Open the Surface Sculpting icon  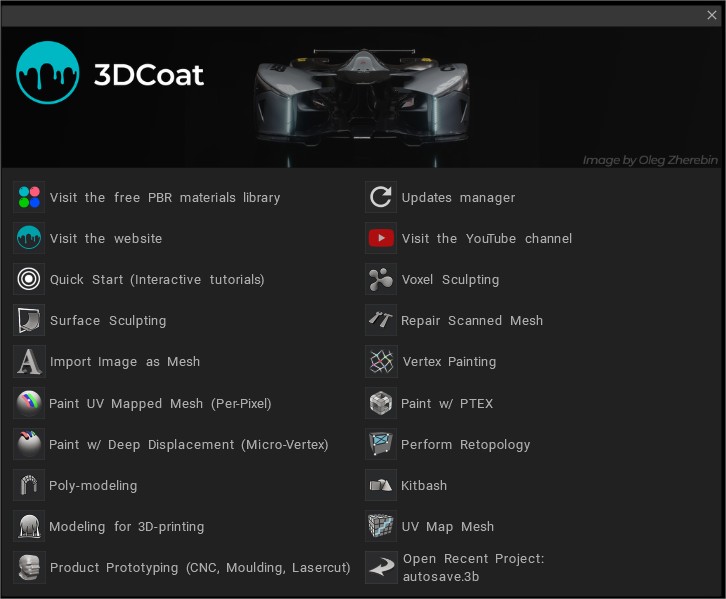pos(29,320)
